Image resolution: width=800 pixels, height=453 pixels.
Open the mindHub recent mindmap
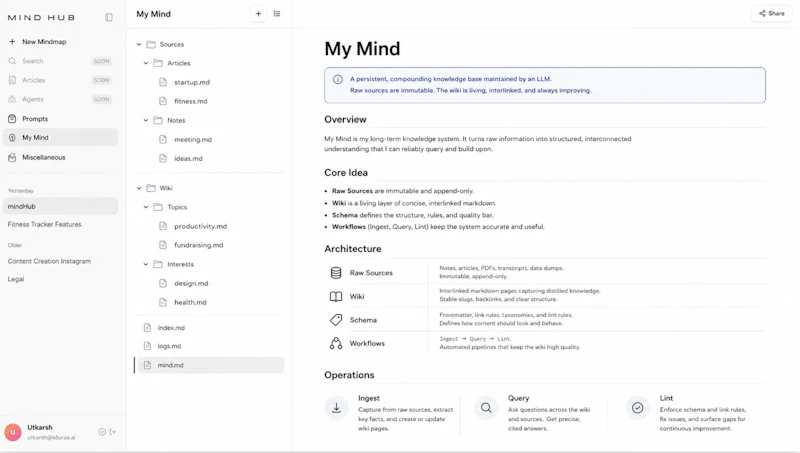point(61,206)
